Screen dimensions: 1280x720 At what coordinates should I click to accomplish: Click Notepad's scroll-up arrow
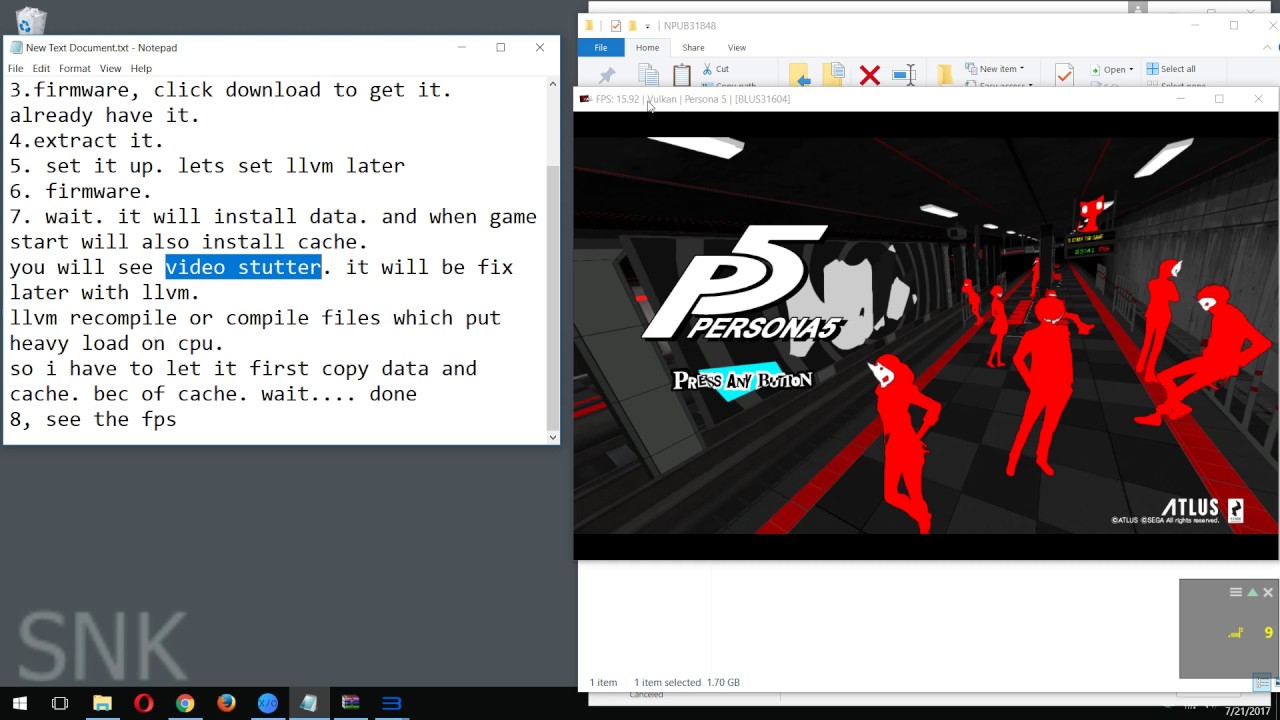pos(553,85)
